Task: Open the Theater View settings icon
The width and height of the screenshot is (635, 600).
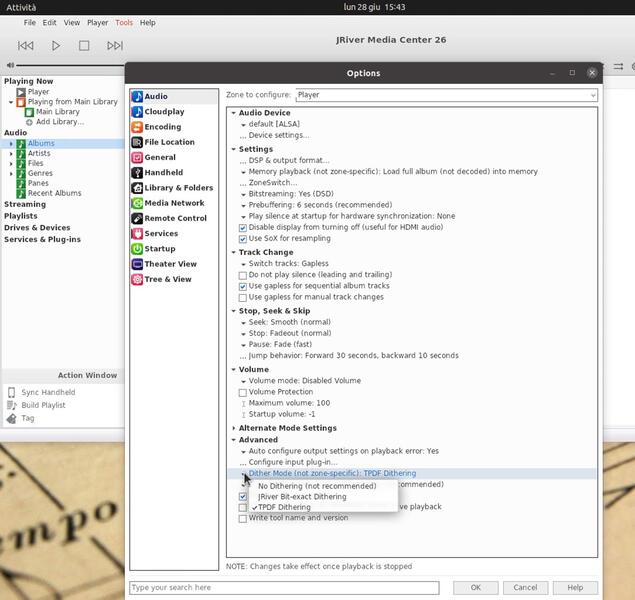Action: (138, 264)
